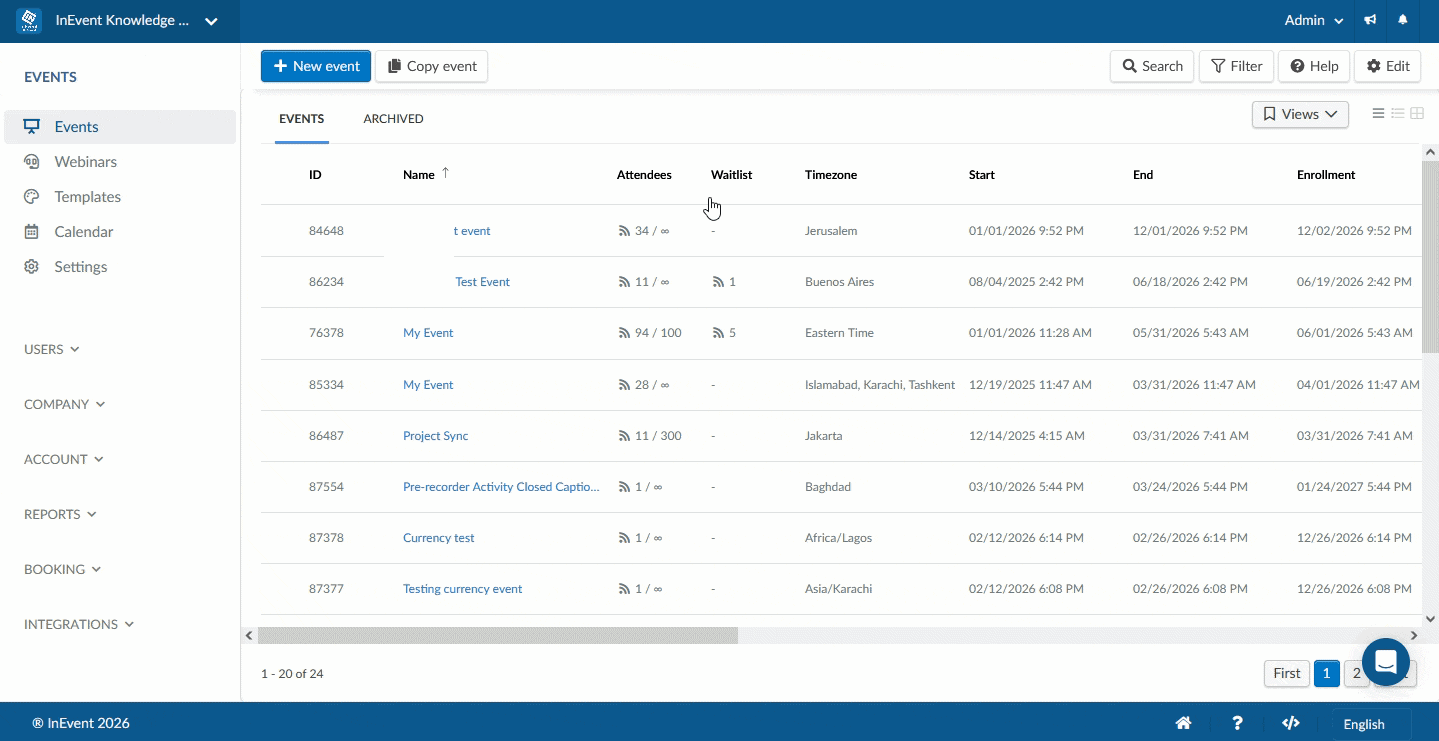Click the Help button
This screenshot has width=1439, height=741.
[1314, 66]
